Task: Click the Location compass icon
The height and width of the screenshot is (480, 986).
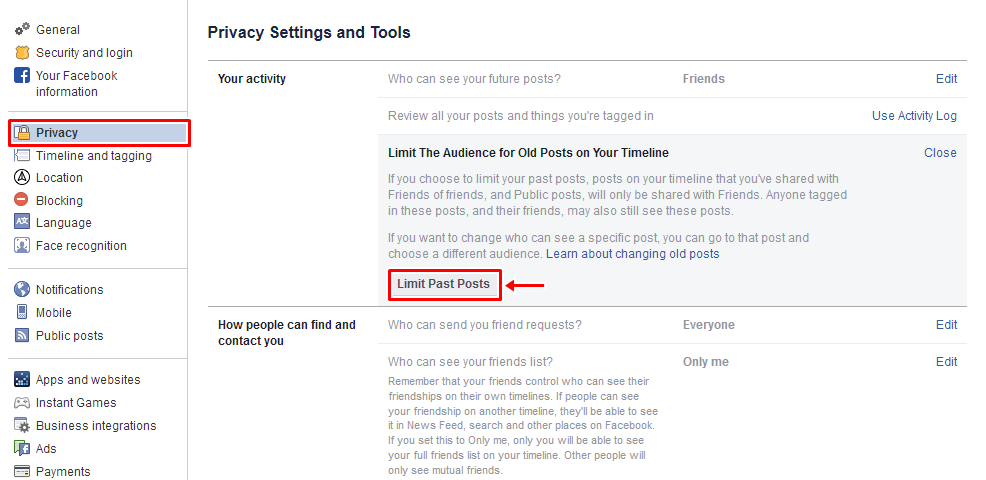Action: coord(22,177)
